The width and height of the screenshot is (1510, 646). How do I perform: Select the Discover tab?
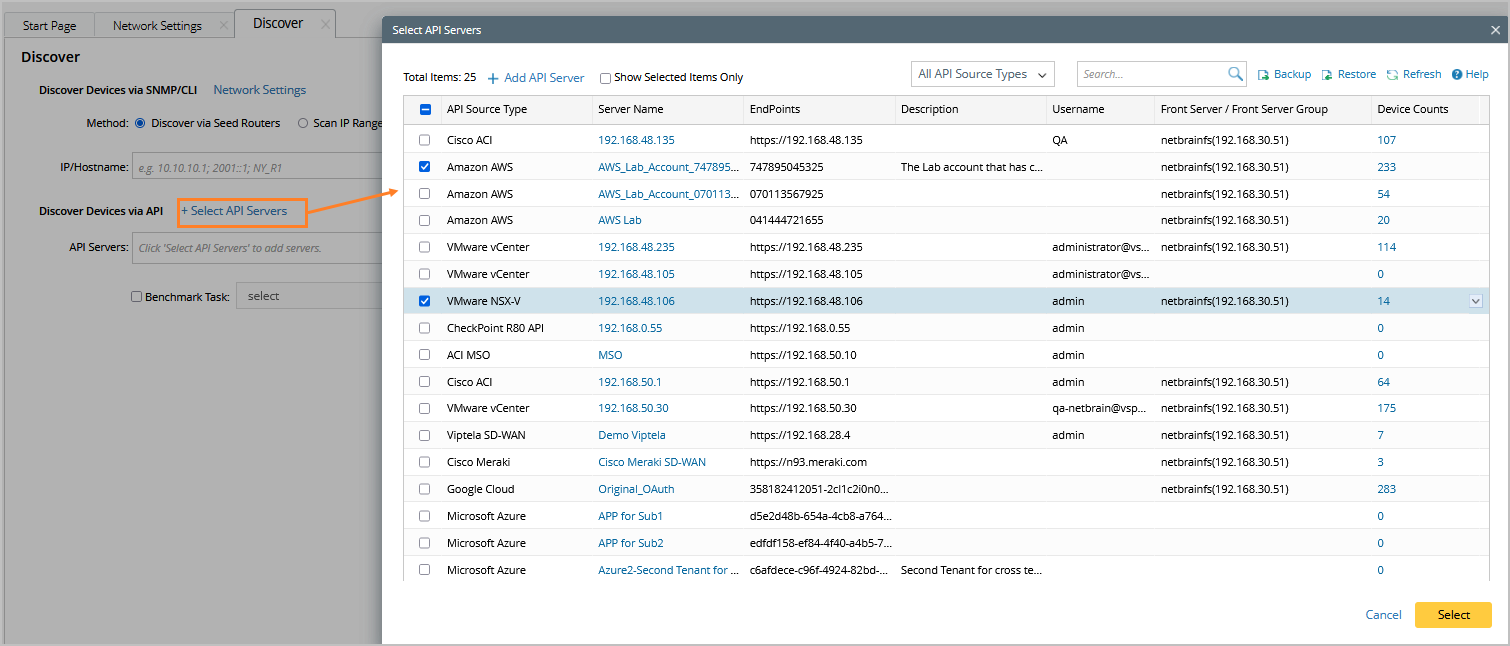[278, 24]
